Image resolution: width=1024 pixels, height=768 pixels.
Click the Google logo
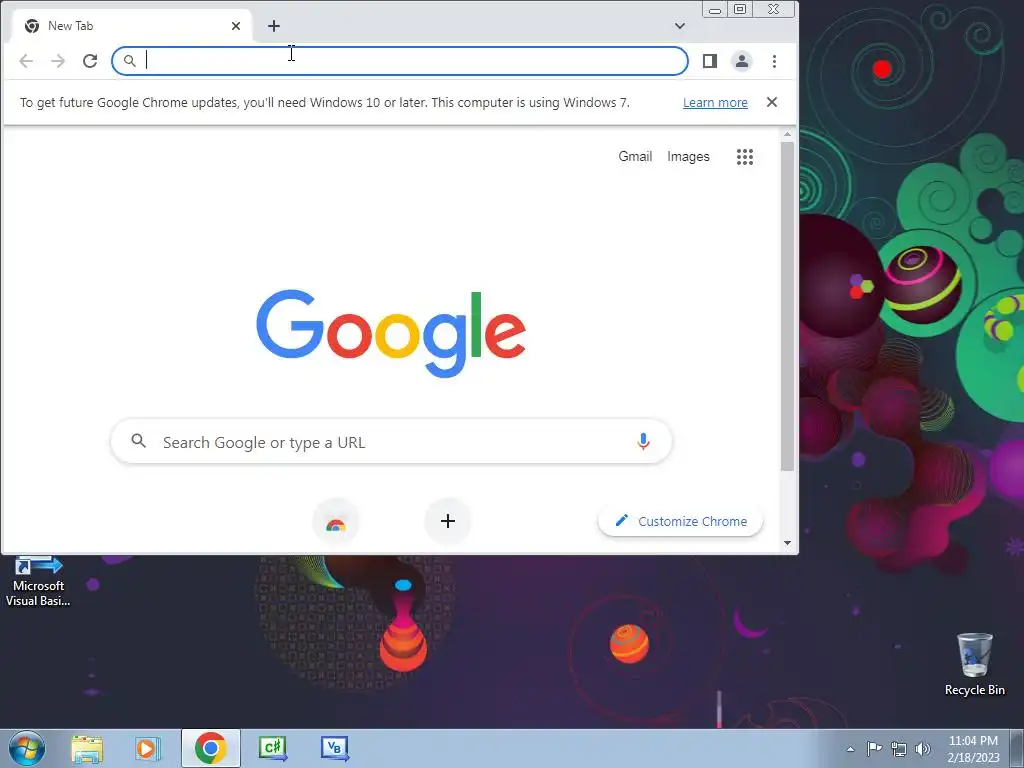coord(391,333)
